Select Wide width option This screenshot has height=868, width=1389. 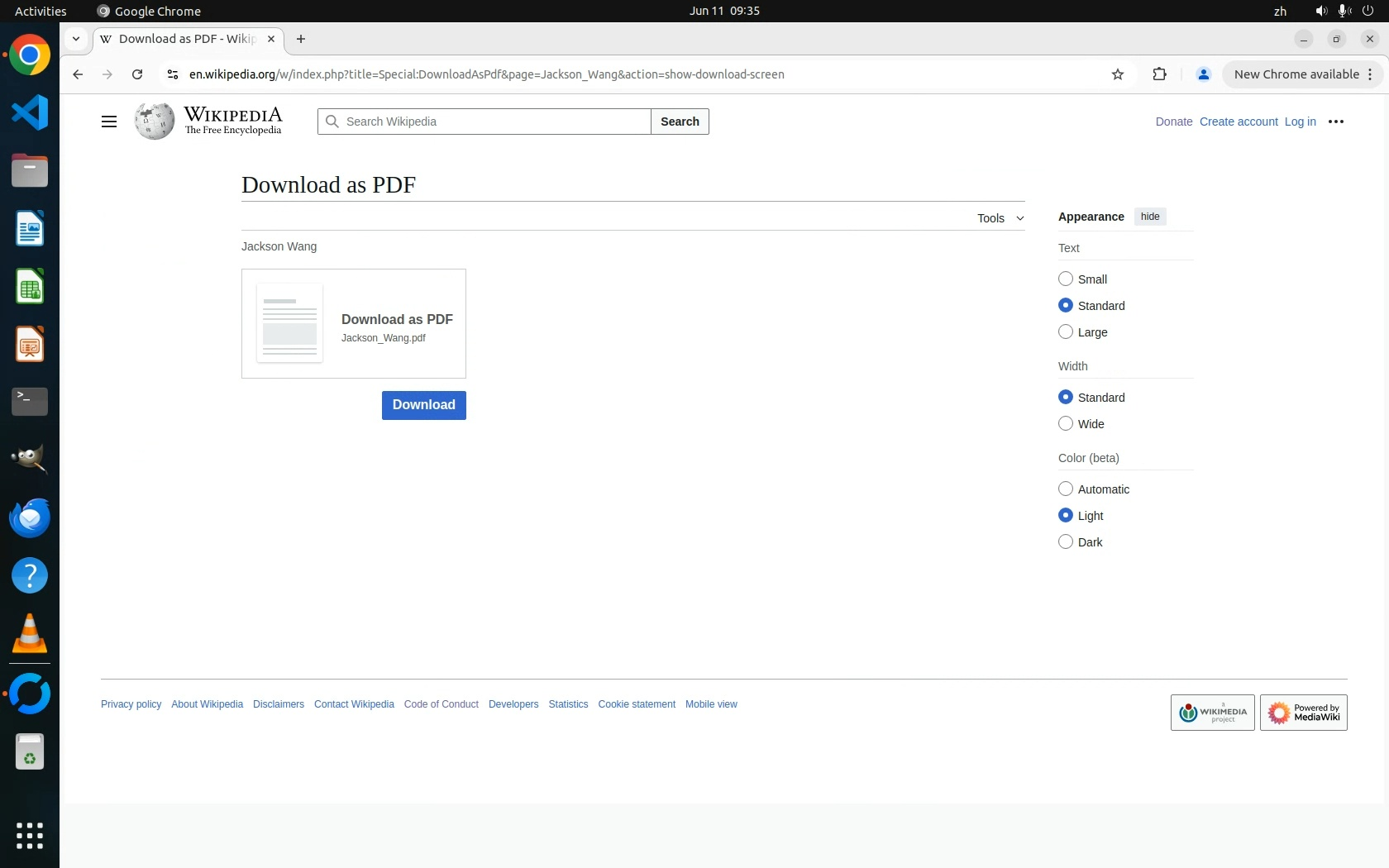tap(1066, 424)
